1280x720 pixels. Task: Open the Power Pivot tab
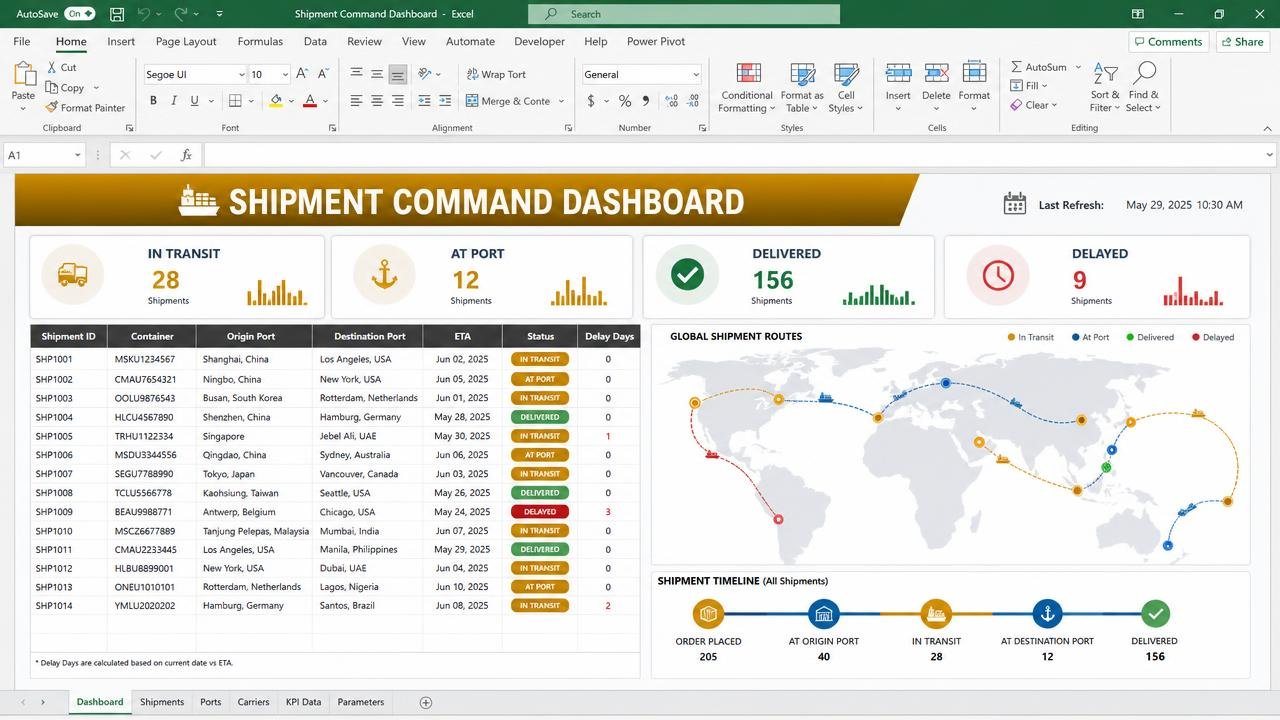(x=656, y=41)
